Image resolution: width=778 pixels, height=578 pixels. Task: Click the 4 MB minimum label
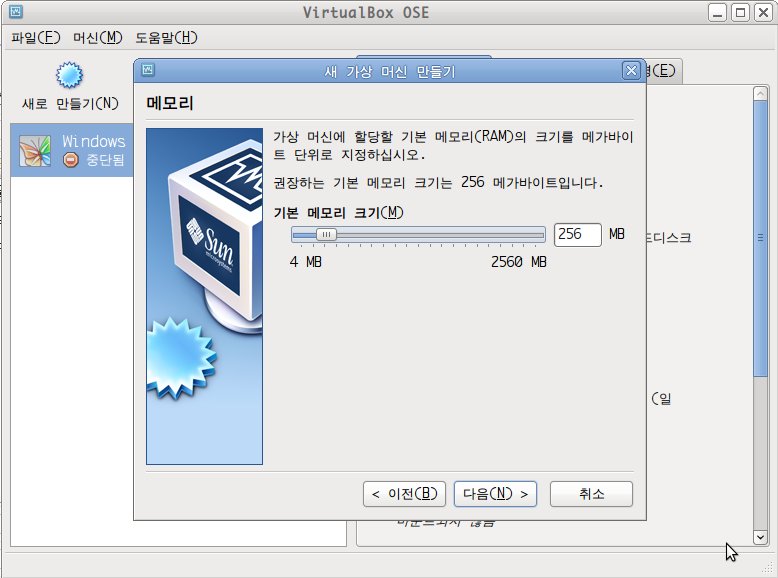pos(306,261)
